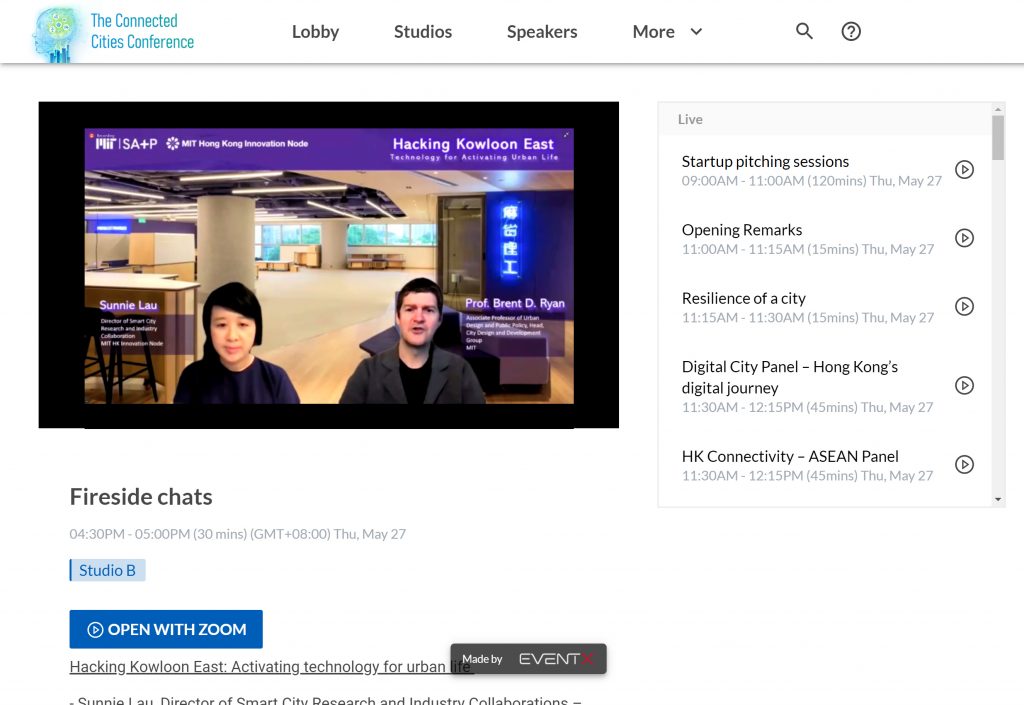Expand the More dropdown menu
The width and height of the screenshot is (1024, 705).
click(x=667, y=31)
